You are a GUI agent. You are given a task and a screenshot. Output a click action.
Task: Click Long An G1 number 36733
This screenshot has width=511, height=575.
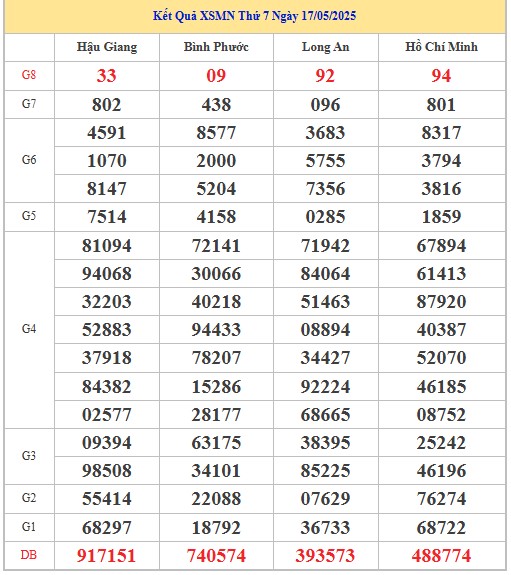click(x=325, y=528)
